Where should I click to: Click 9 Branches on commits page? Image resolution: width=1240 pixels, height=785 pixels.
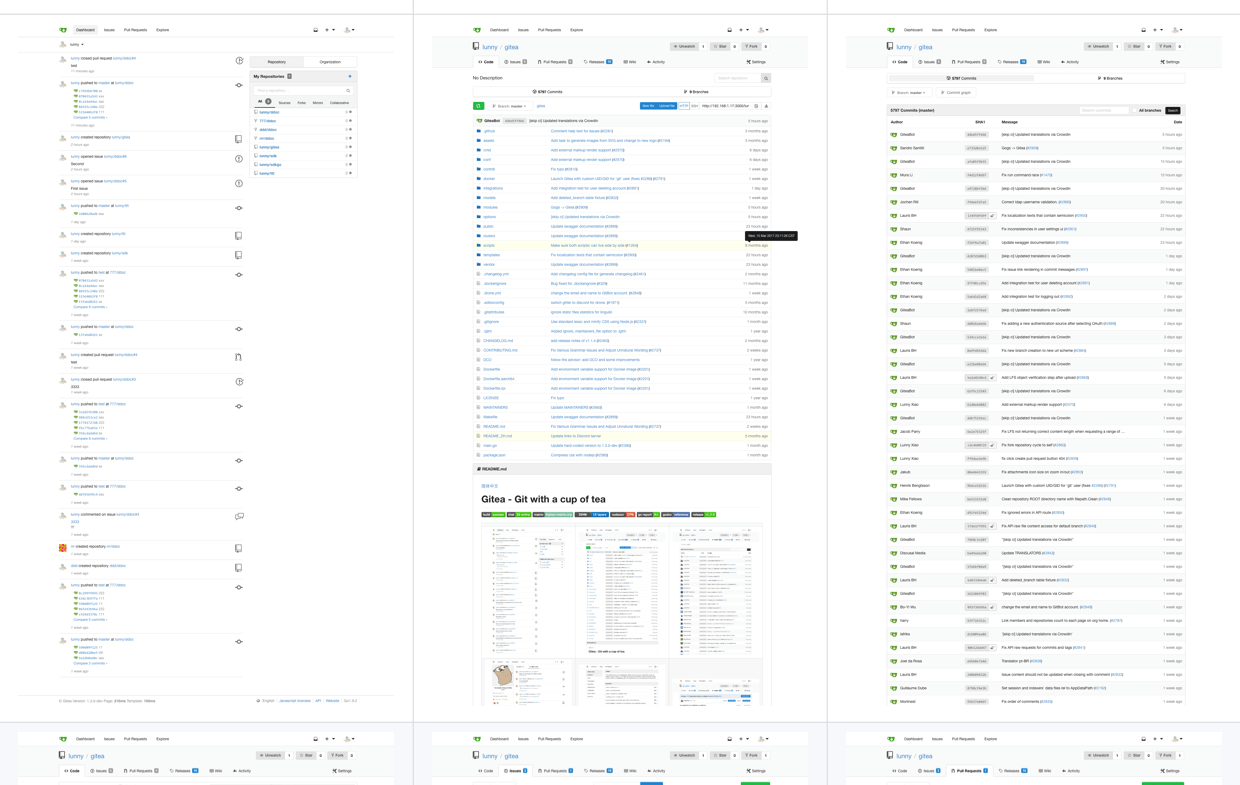(1110, 78)
